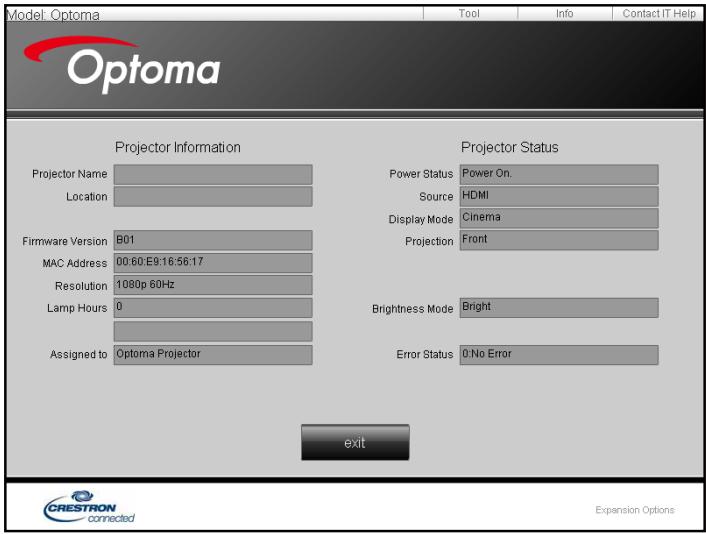Click the Source label
This screenshot has height=534, width=706.
pos(436,197)
